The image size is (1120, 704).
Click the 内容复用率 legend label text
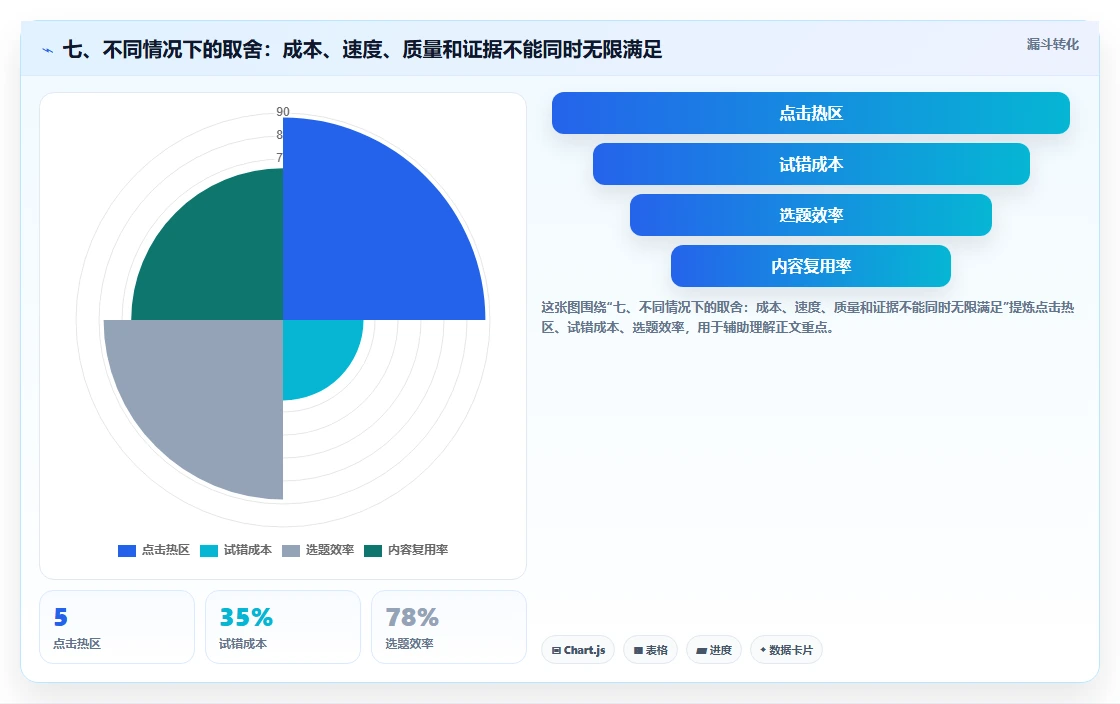(x=418, y=550)
